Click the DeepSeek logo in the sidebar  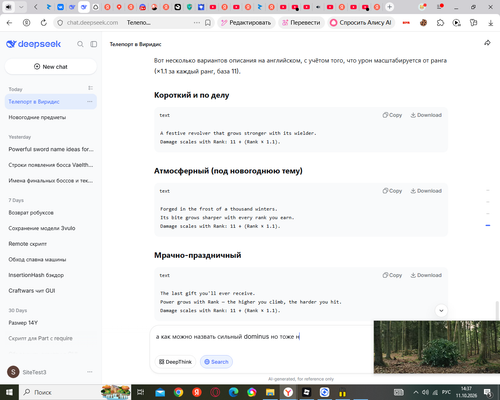34,44
